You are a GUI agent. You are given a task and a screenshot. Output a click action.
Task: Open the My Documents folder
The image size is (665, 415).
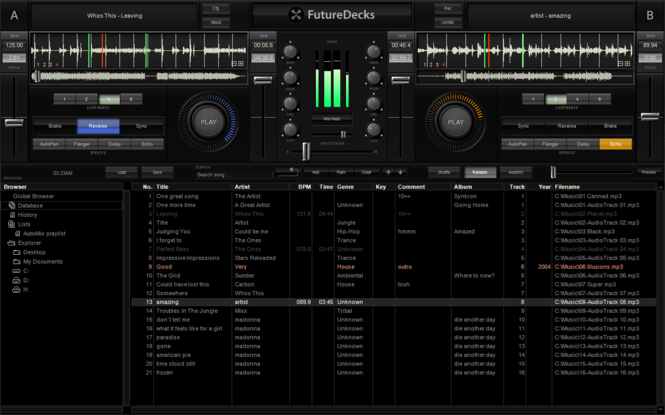pos(38,262)
